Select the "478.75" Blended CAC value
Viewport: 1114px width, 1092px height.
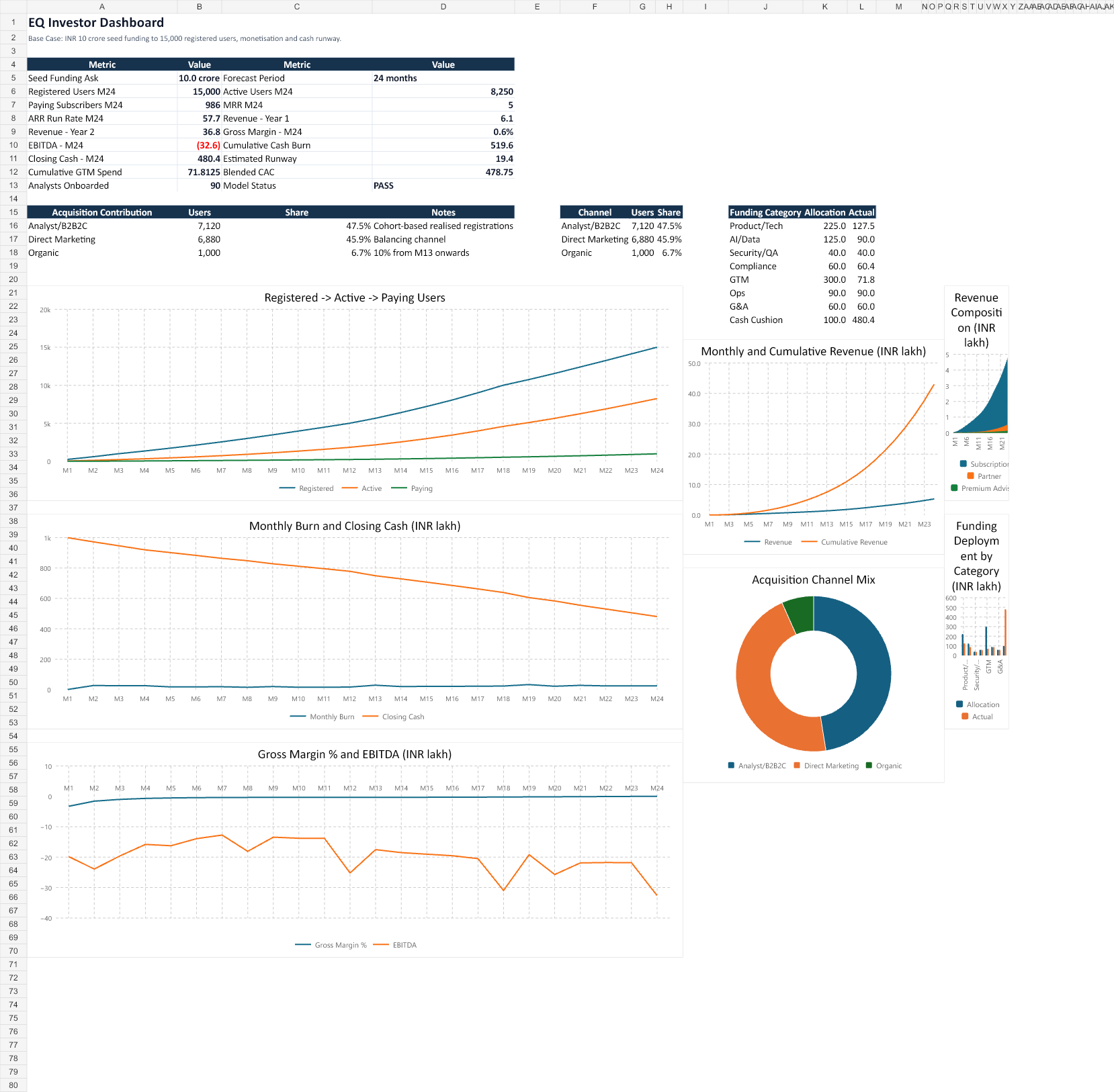443,172
